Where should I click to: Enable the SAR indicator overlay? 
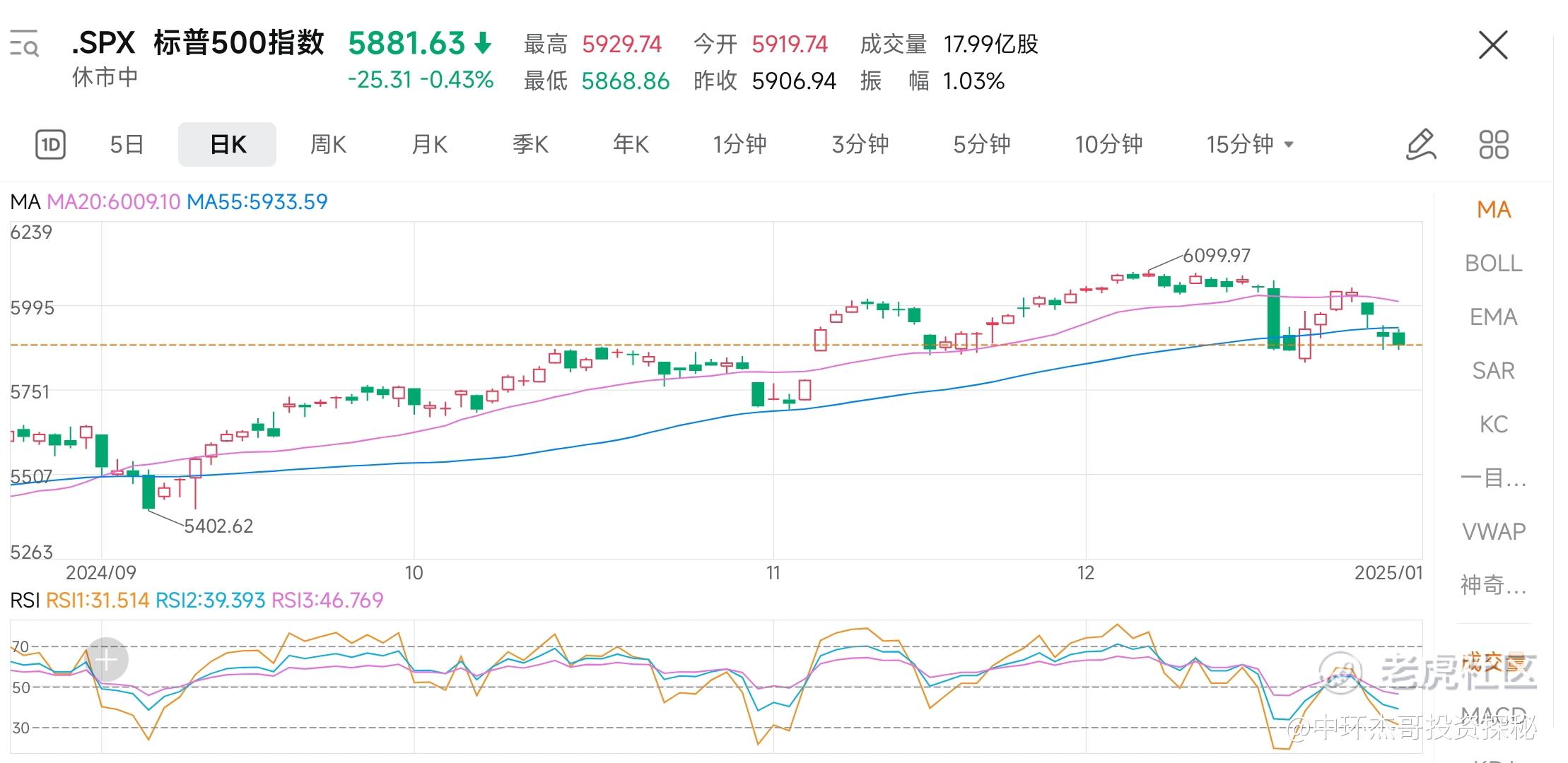pos(1493,371)
